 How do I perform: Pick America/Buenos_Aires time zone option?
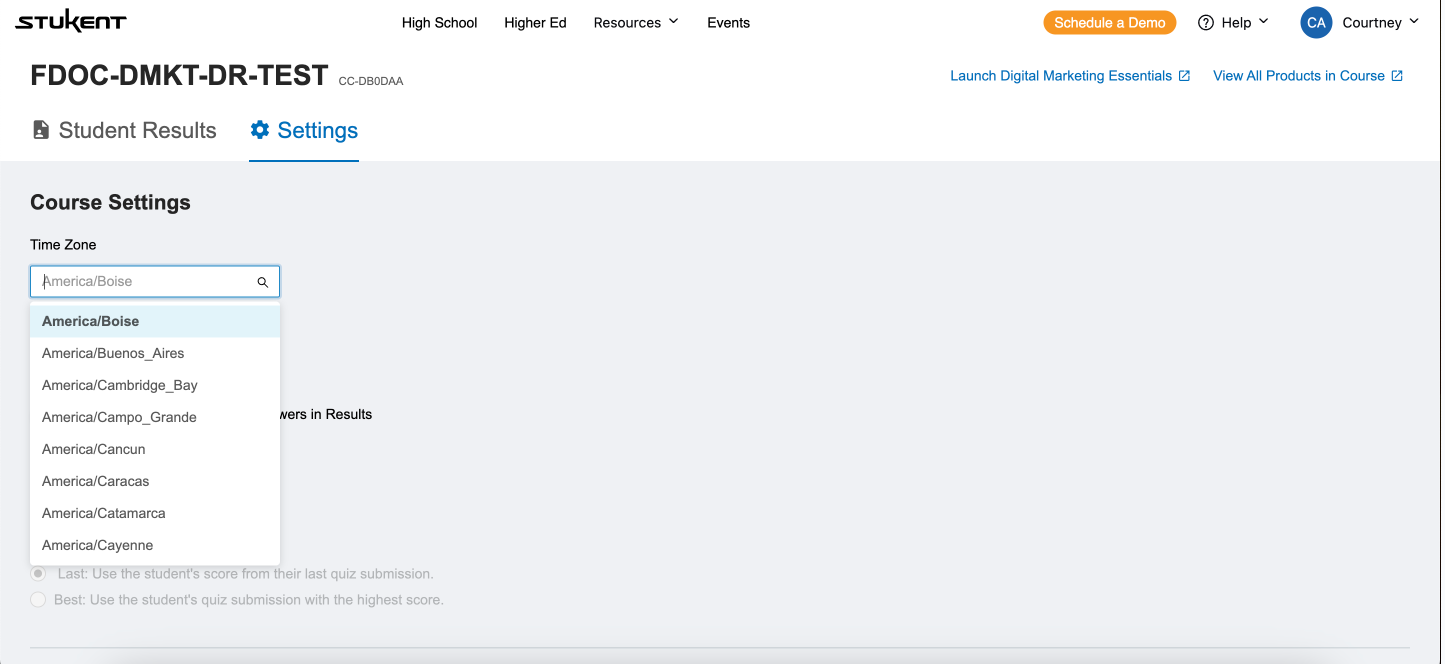click(113, 353)
